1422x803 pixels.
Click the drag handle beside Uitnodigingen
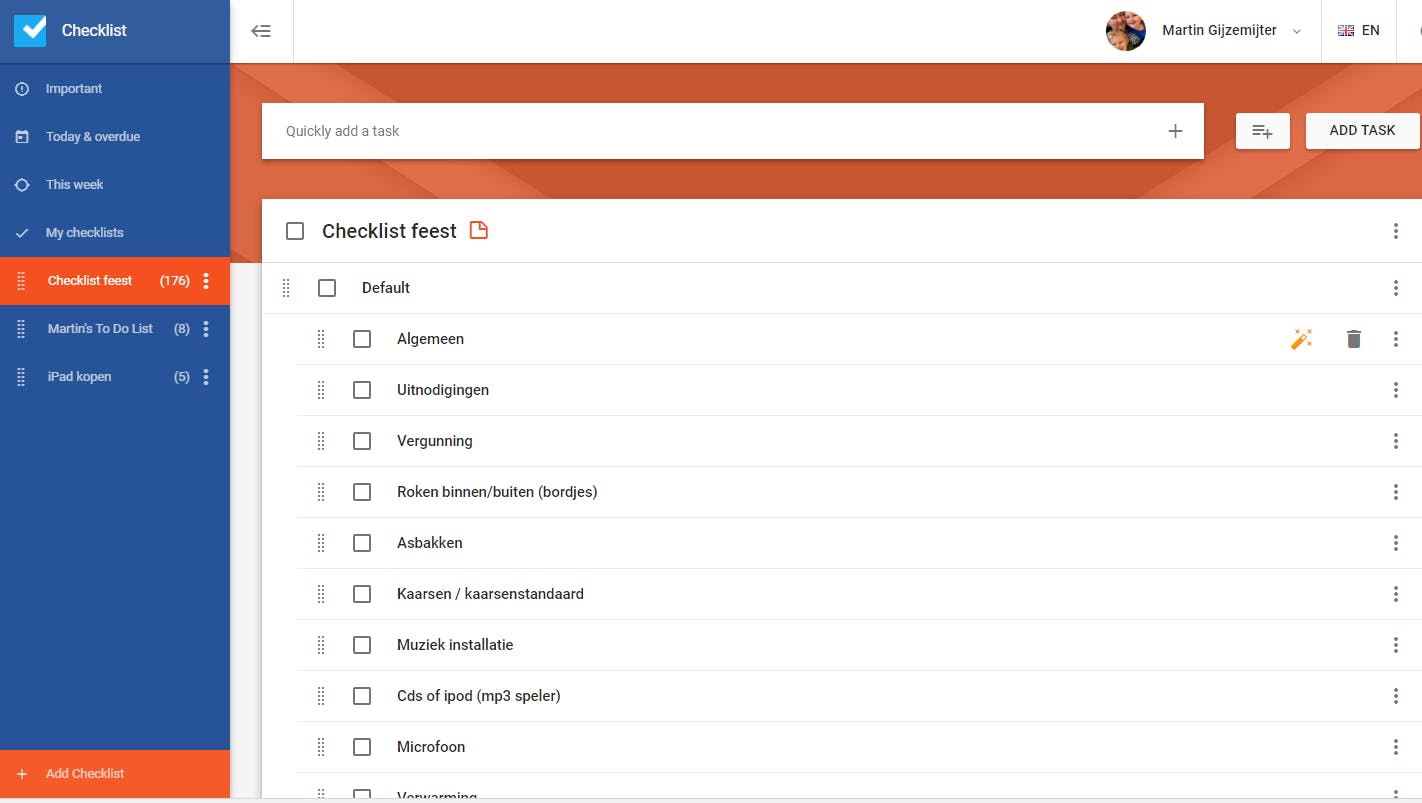(321, 390)
